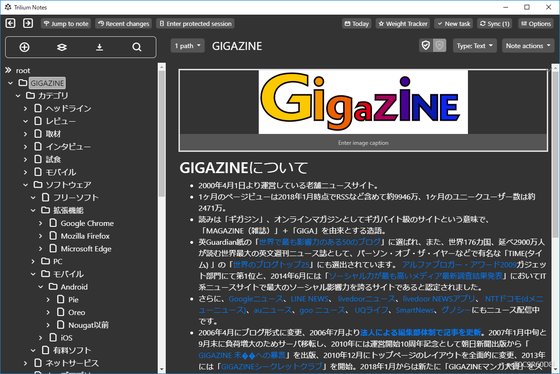Open Jump to note dialog
This screenshot has height=374, width=560.
point(66,24)
